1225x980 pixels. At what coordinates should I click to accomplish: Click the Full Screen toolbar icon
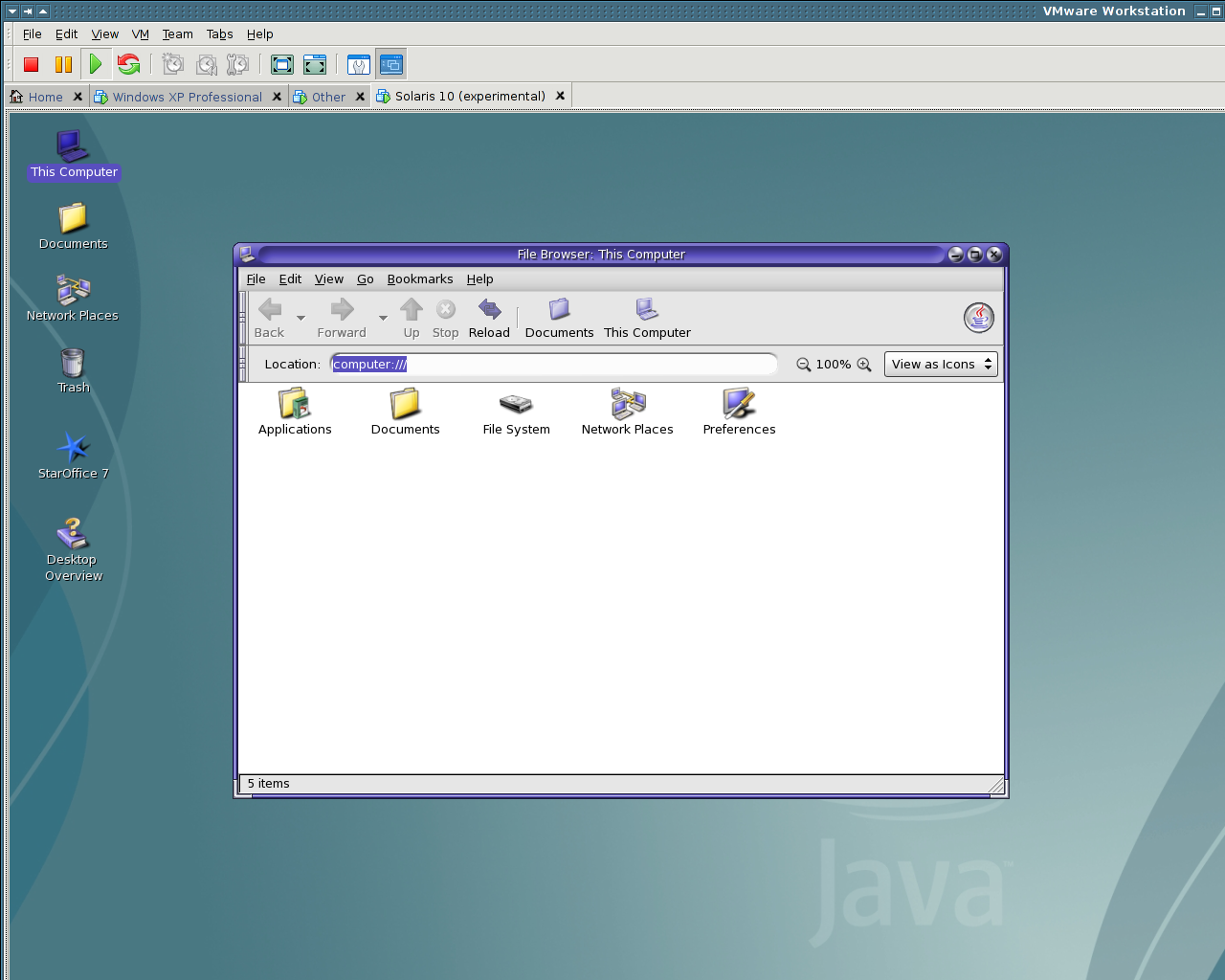[282, 64]
